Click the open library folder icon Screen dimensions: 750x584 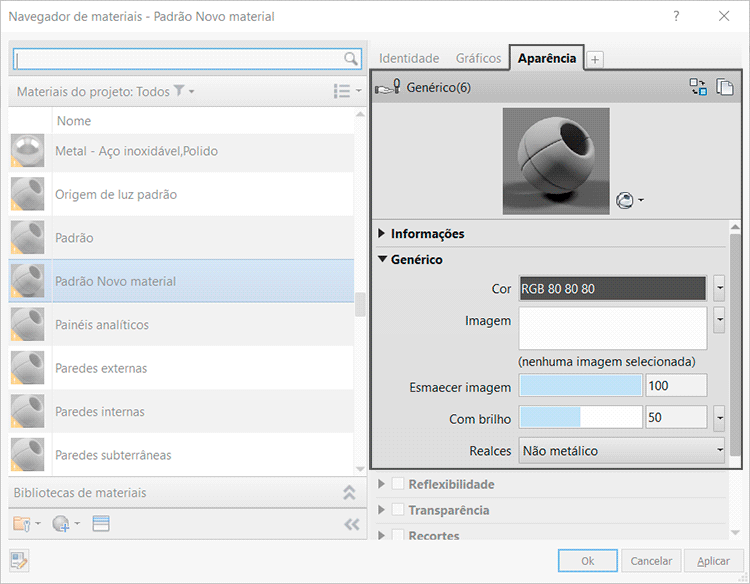coord(22,523)
